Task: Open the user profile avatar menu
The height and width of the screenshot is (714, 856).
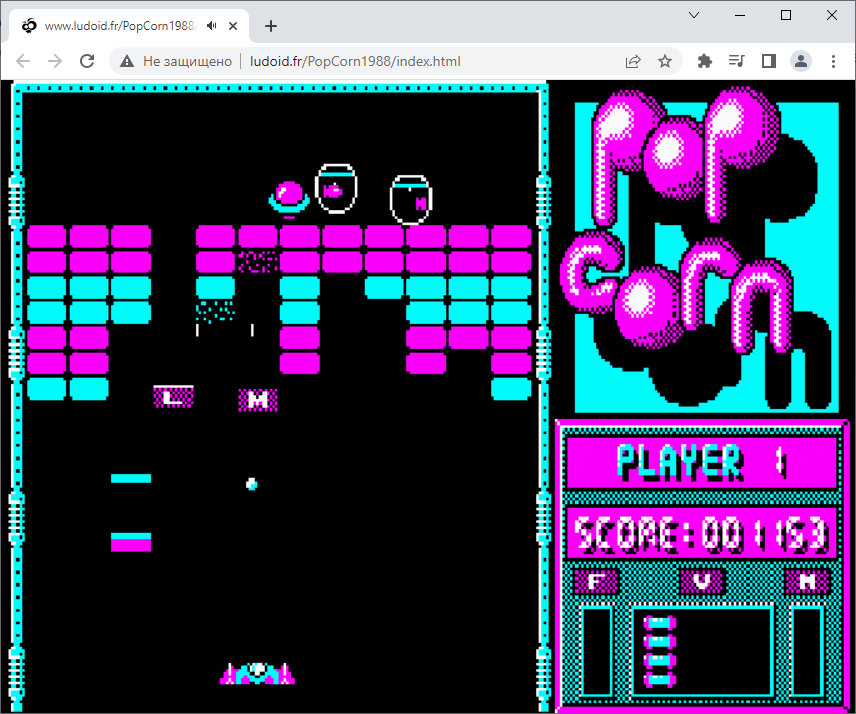Action: pos(801,61)
